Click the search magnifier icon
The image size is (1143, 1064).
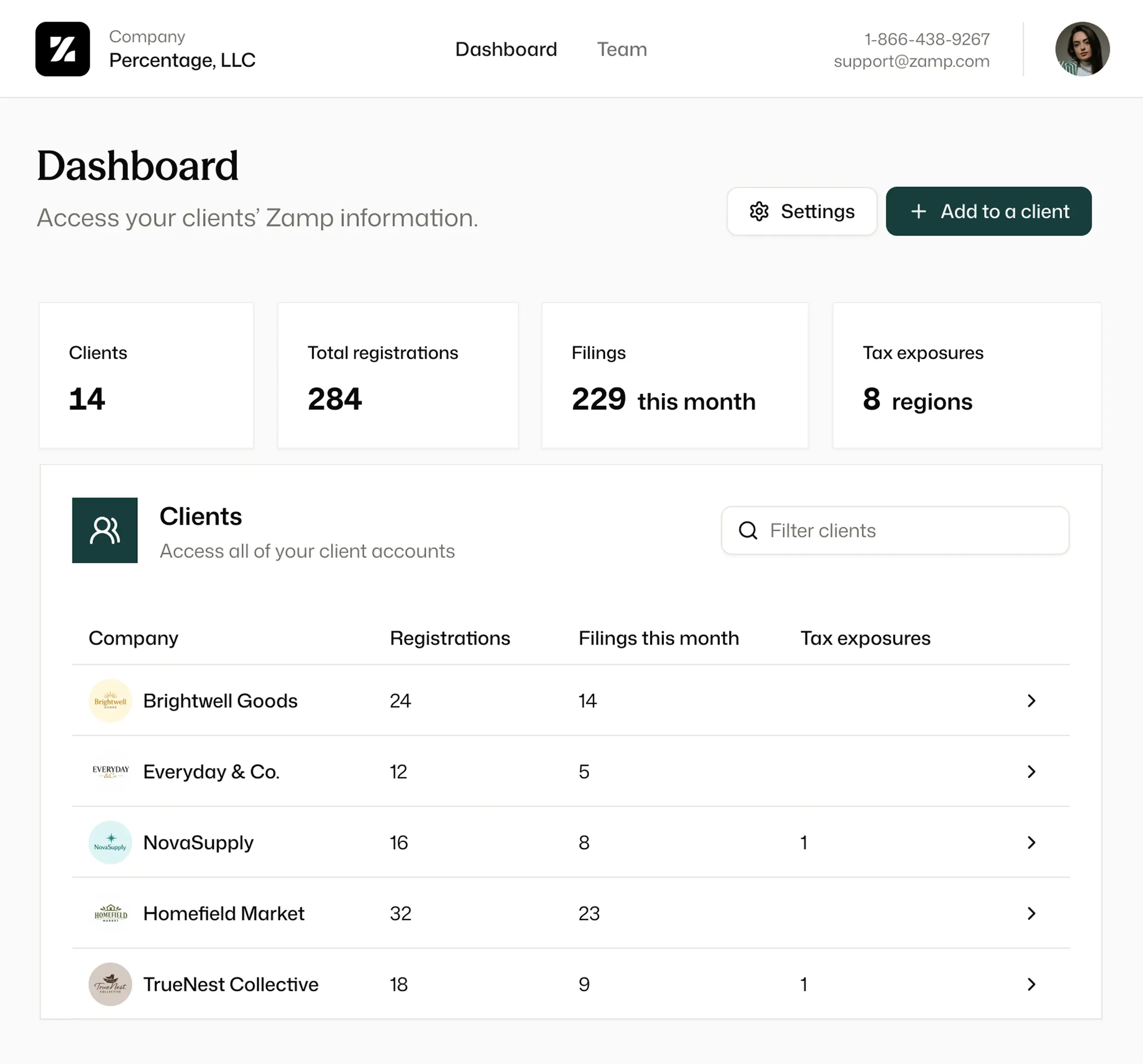[748, 530]
